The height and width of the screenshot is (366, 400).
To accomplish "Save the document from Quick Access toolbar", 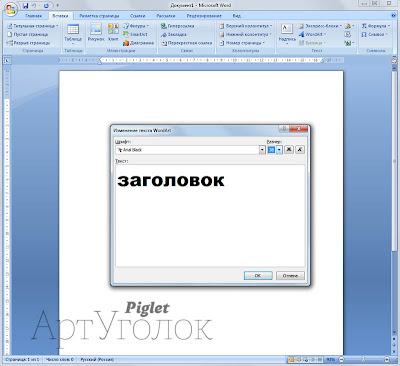I will point(25,6).
